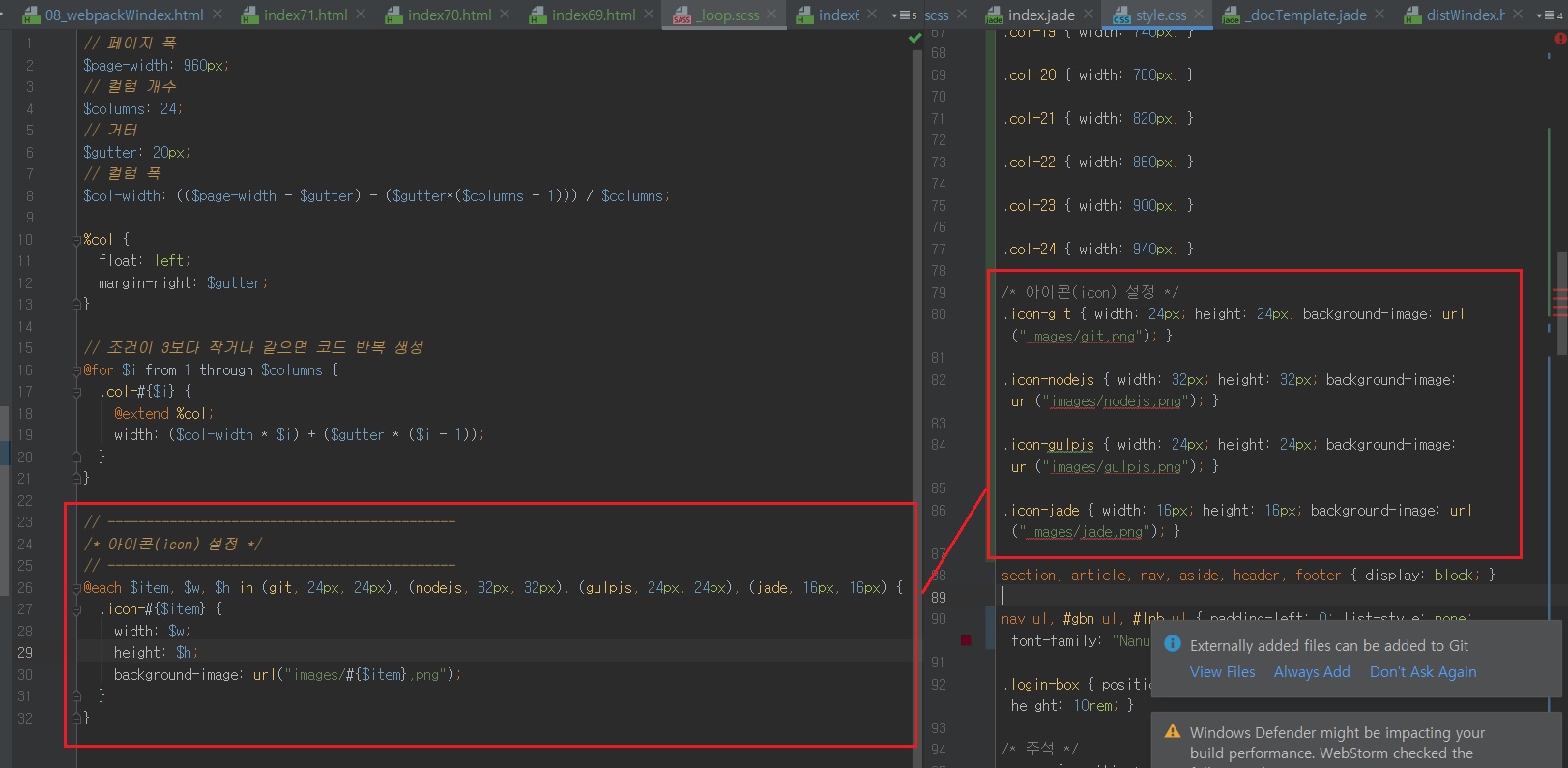The height and width of the screenshot is (768, 1568).
Task: Click the Sass file icon on _loop.scss tab
Action: pyautogui.click(x=682, y=15)
